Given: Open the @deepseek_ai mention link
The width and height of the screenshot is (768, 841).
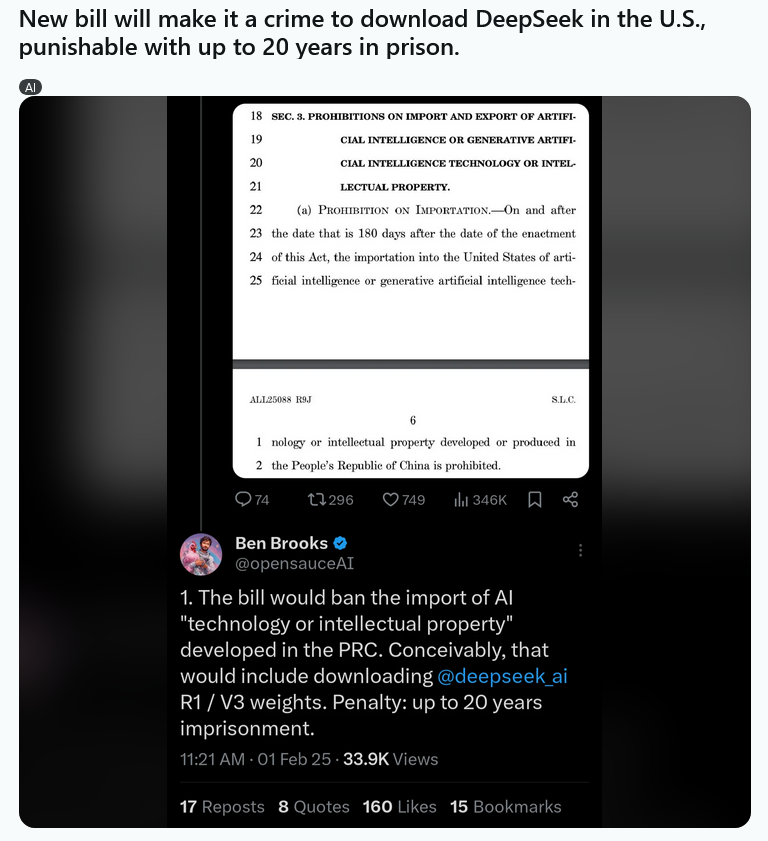Looking at the screenshot, I should pyautogui.click(x=502, y=676).
